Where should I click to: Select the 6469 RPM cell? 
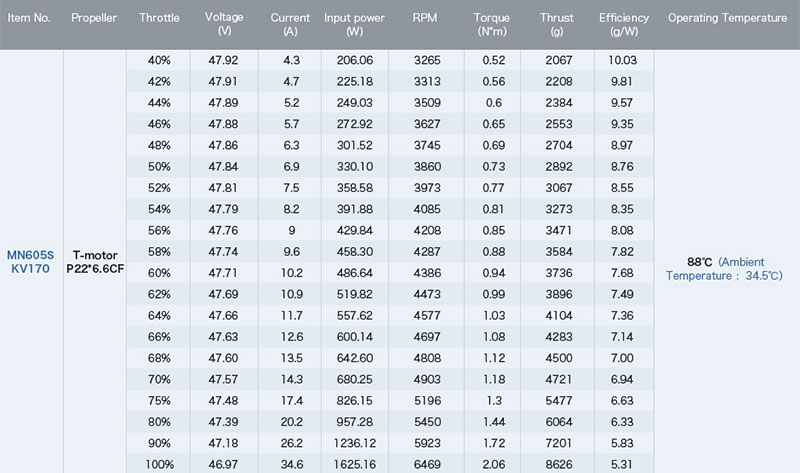click(x=427, y=464)
